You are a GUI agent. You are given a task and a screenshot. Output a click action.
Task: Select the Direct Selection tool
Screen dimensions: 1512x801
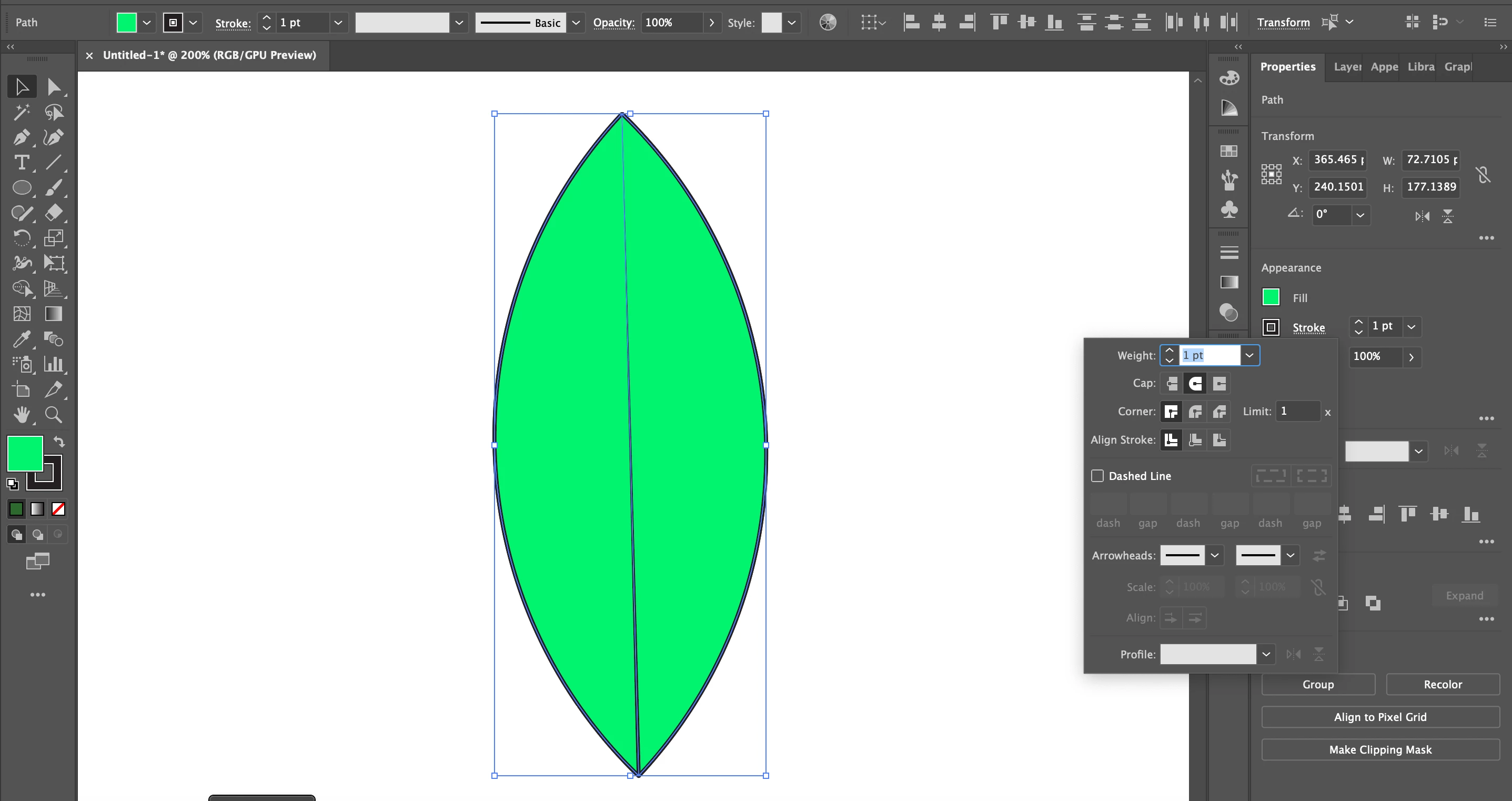pyautogui.click(x=54, y=87)
